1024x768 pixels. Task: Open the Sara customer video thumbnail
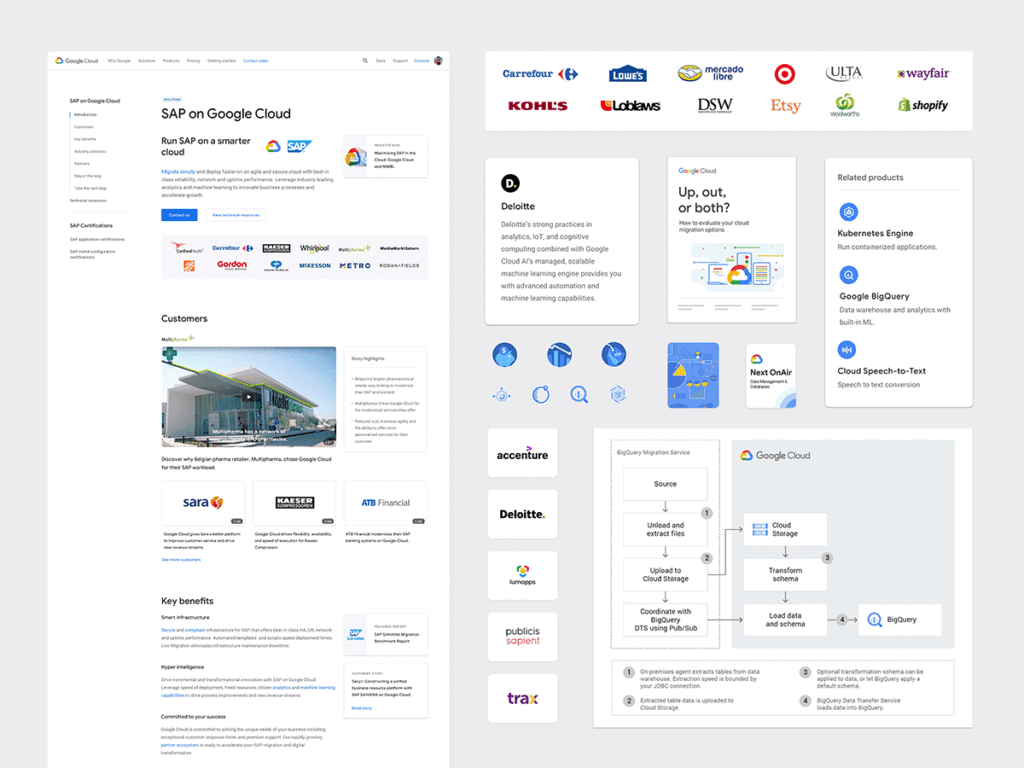coord(202,503)
